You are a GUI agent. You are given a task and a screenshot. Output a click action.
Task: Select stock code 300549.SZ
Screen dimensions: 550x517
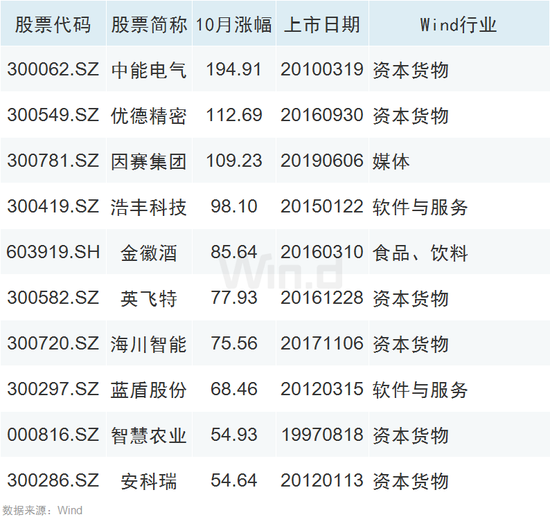pyautogui.click(x=53, y=115)
